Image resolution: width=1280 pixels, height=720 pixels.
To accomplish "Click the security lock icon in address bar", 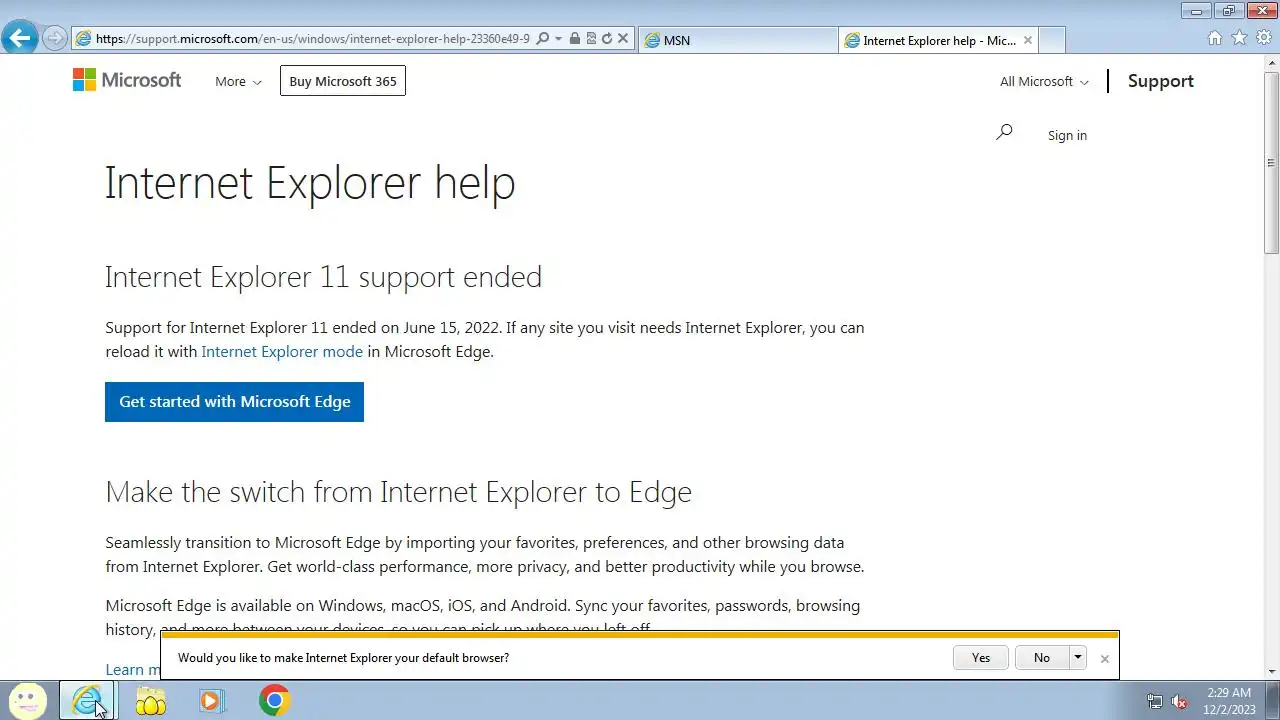I will [574, 39].
